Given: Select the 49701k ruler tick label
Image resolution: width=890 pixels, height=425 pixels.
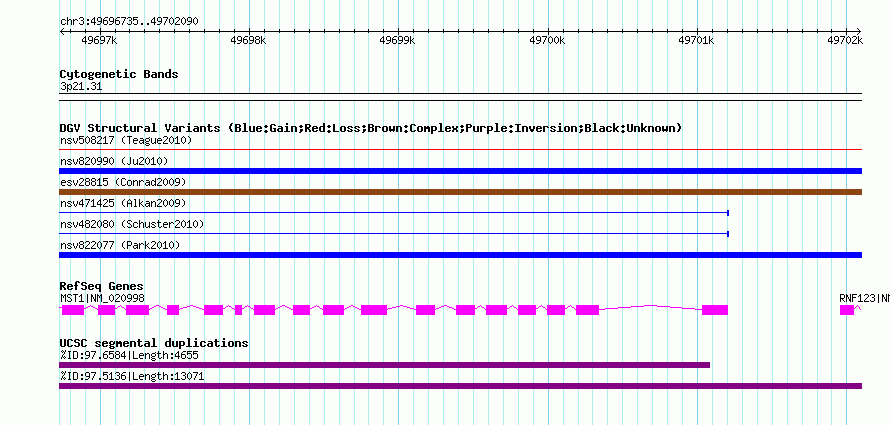Looking at the screenshot, I should tap(696, 40).
